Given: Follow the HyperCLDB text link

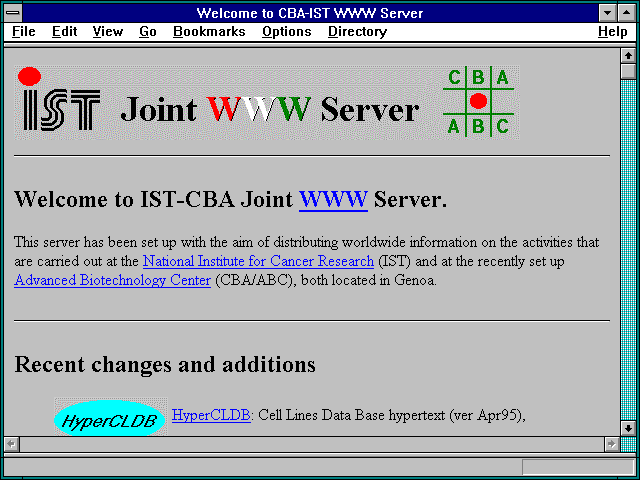Looking at the screenshot, I should [x=211, y=415].
